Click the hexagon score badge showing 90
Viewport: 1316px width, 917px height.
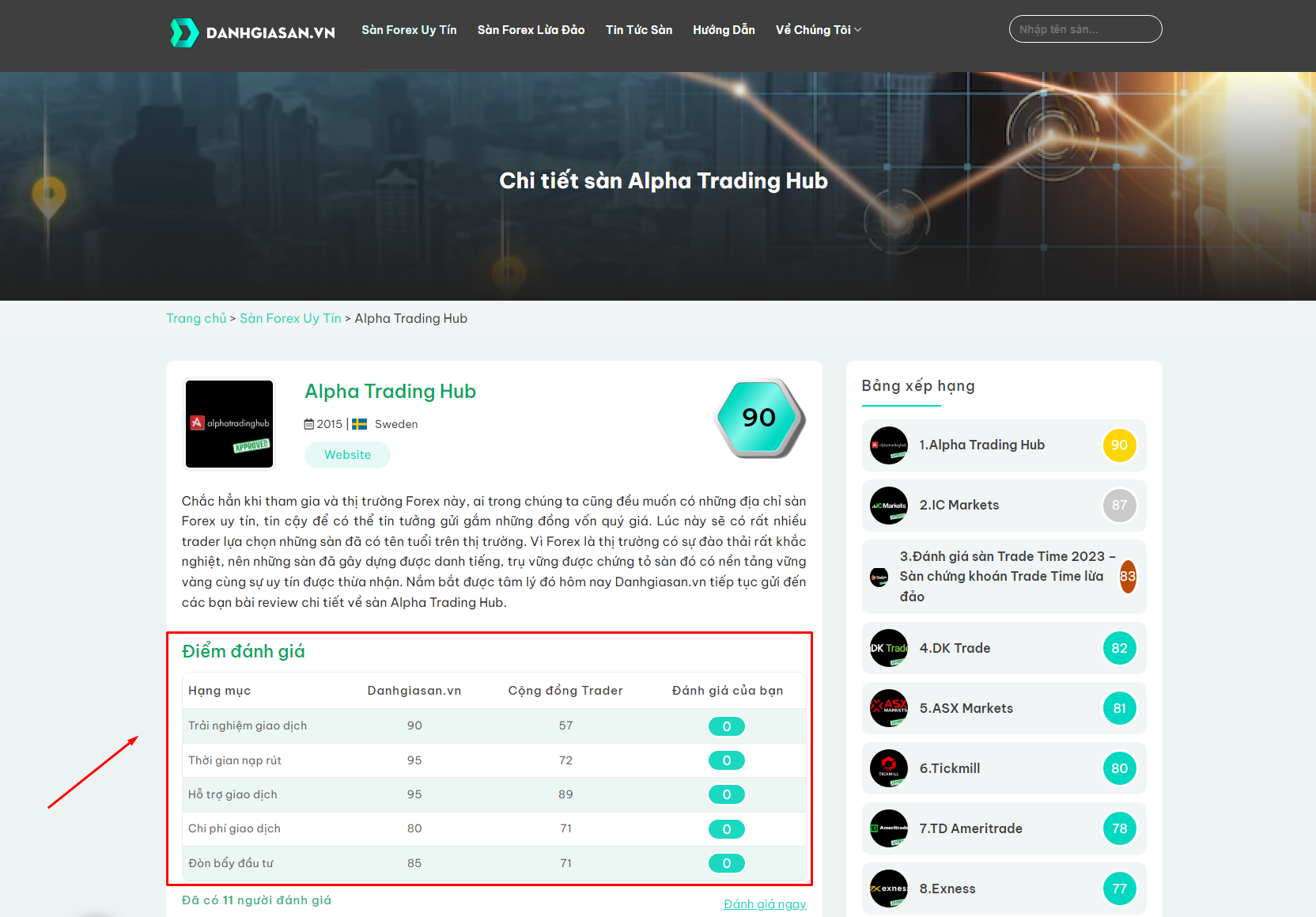click(x=759, y=418)
